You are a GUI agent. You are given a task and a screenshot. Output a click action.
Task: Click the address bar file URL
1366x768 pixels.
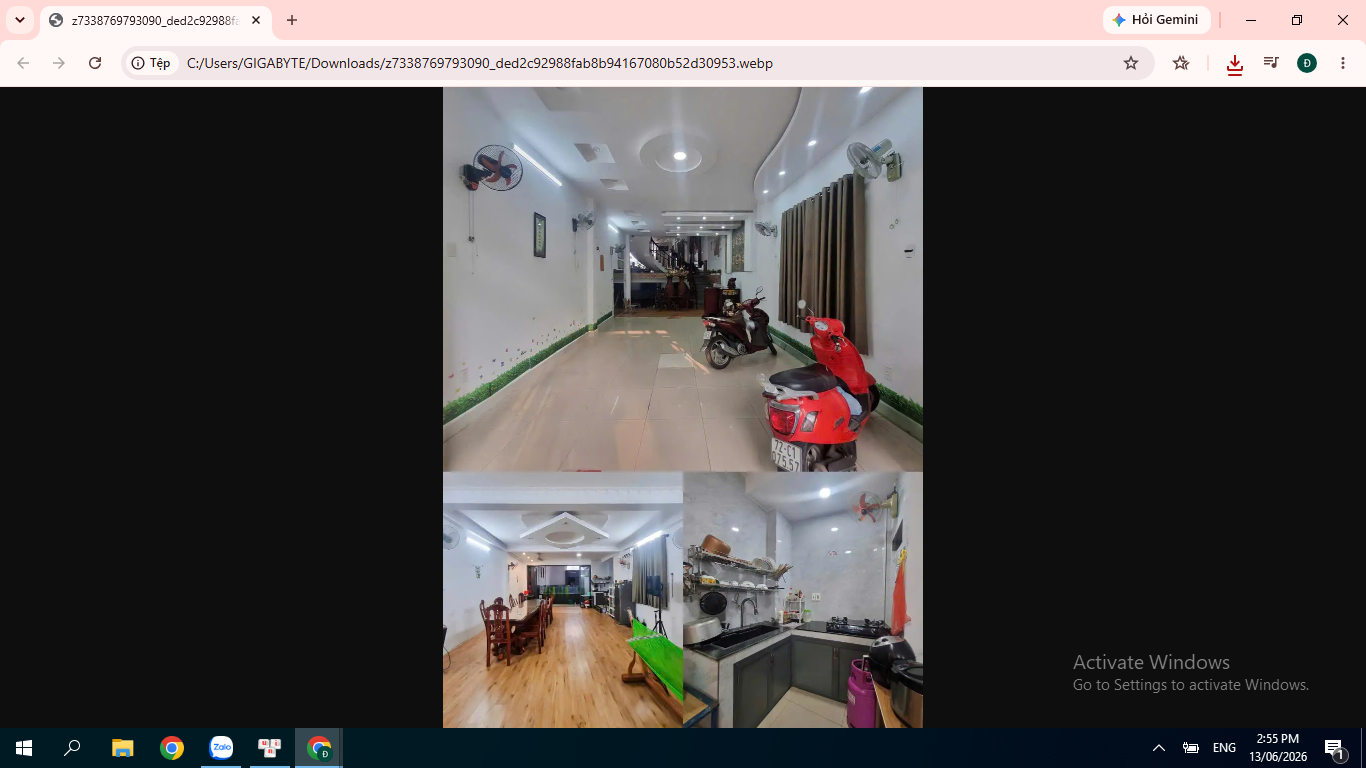pyautogui.click(x=480, y=63)
